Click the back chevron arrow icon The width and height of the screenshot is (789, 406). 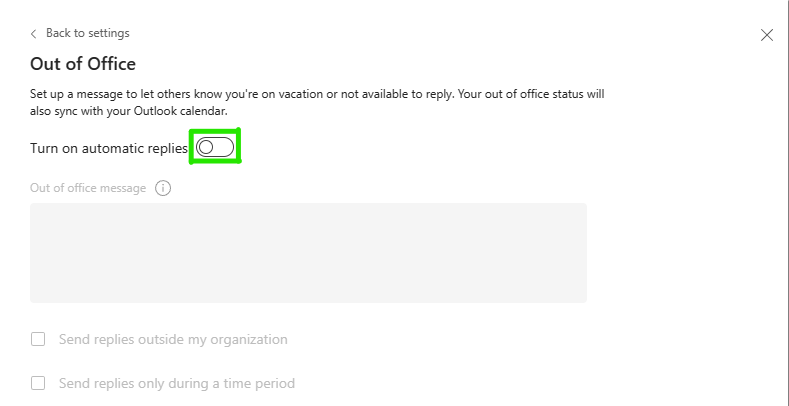coord(34,34)
